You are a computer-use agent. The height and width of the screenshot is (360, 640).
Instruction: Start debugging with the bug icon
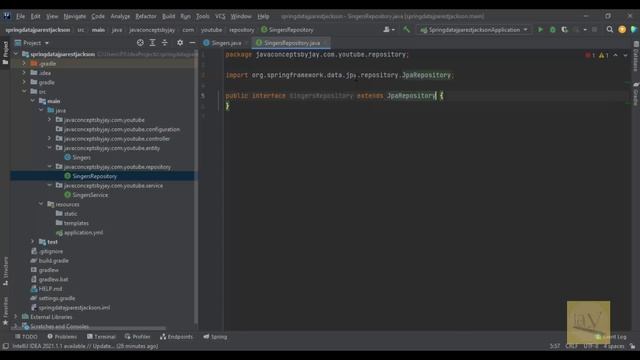(553, 30)
